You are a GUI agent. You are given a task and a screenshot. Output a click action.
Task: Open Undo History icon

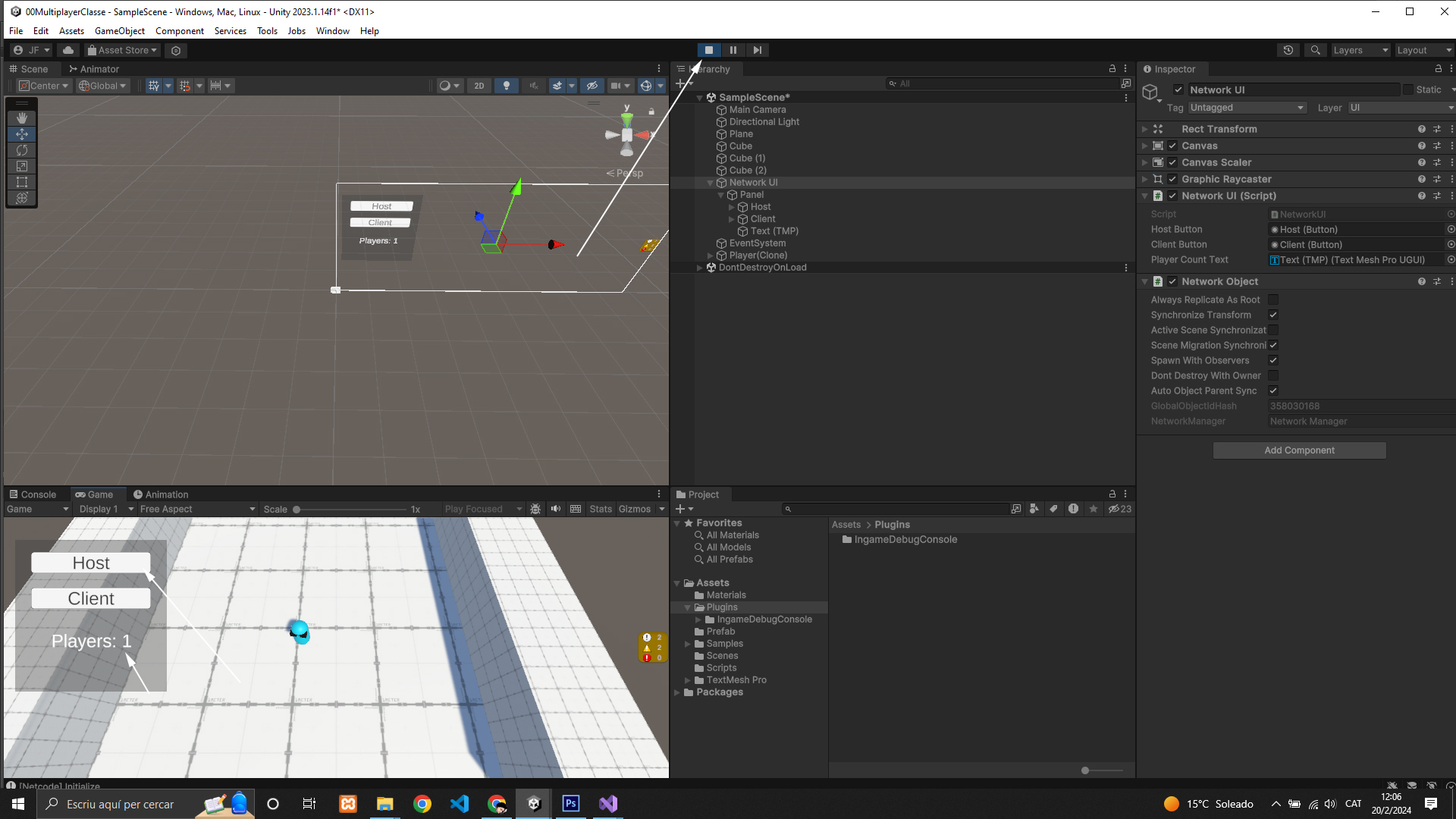pos(1288,50)
